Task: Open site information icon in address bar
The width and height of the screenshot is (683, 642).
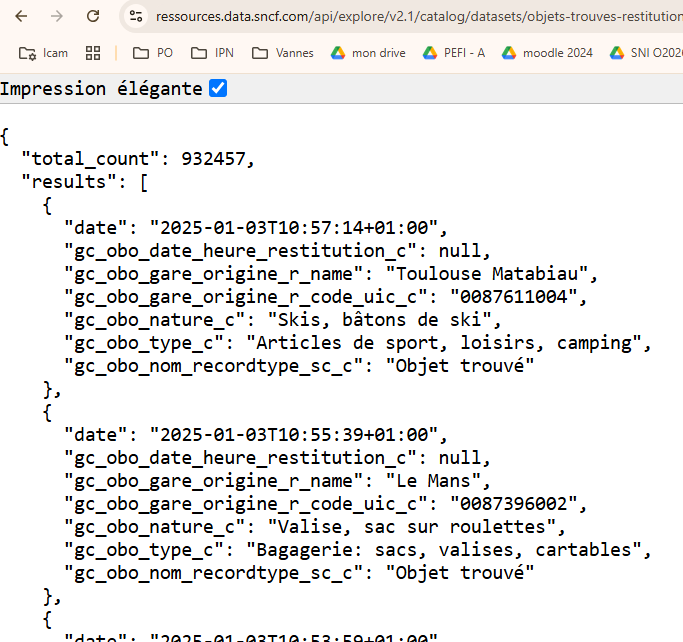Action: click(136, 17)
